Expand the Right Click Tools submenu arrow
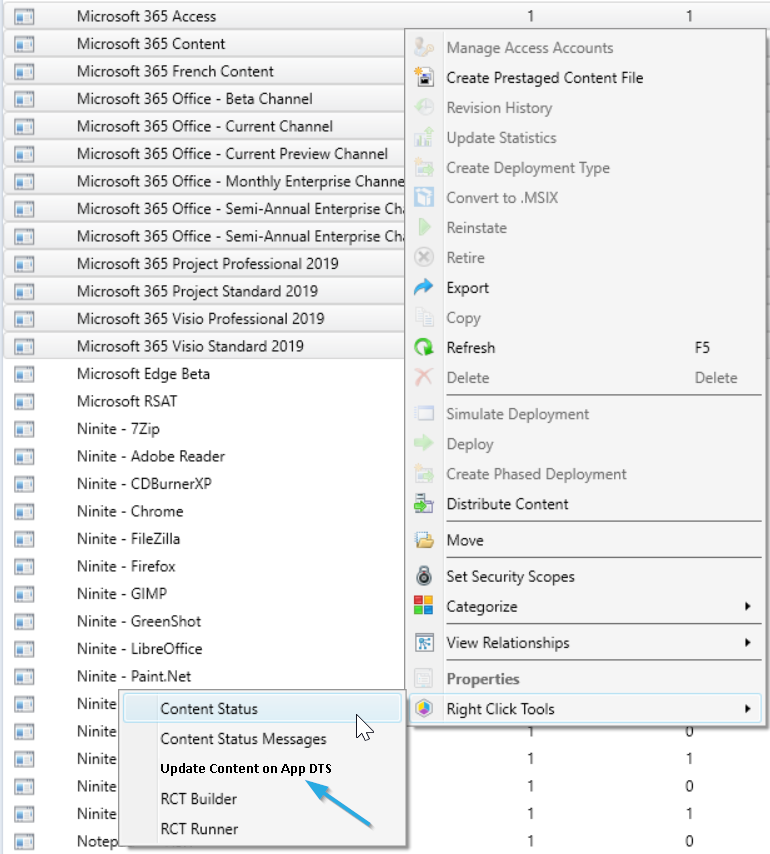Viewport: 770px width, 854px height. click(x=747, y=709)
